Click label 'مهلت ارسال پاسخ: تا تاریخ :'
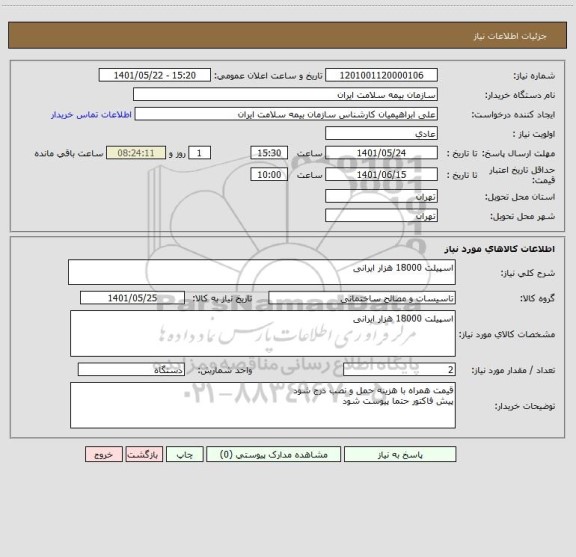The height and width of the screenshot is (557, 576). [x=501, y=153]
